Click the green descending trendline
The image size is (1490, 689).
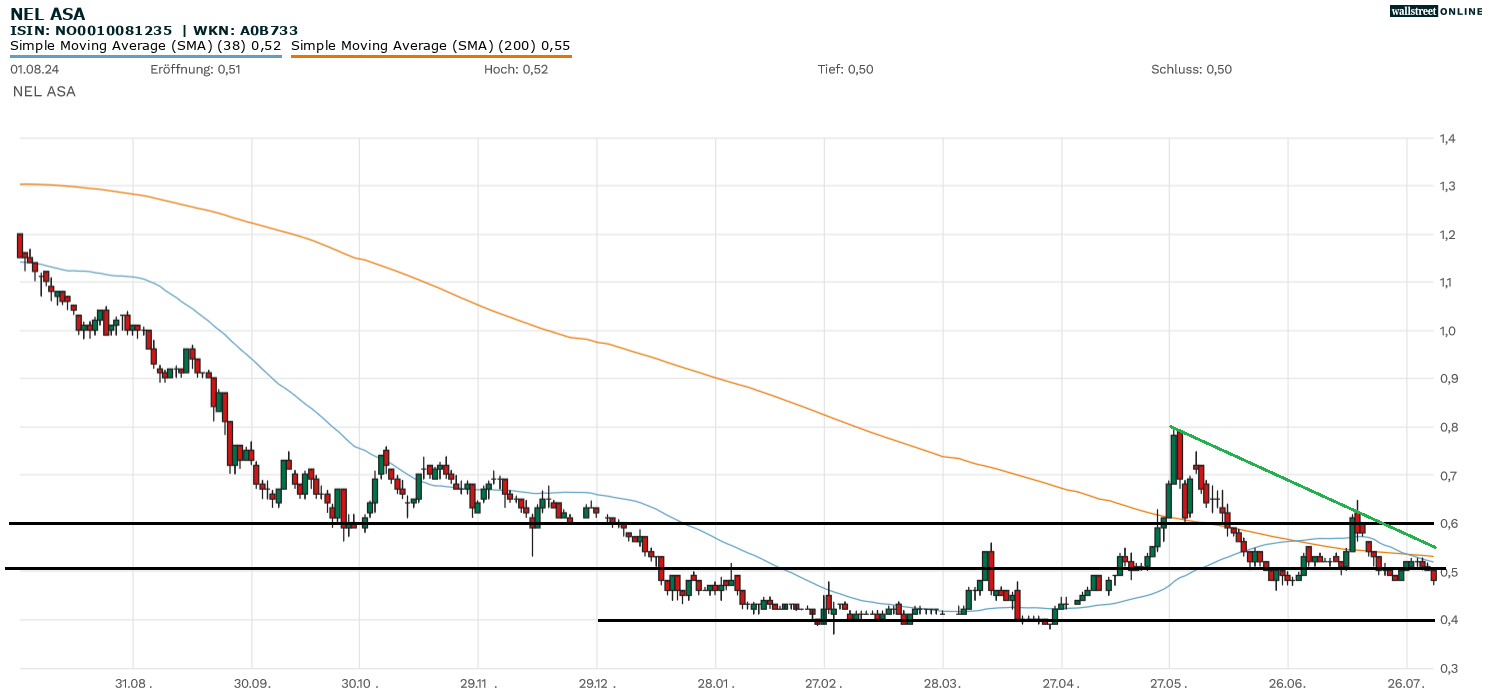[x=1303, y=488]
